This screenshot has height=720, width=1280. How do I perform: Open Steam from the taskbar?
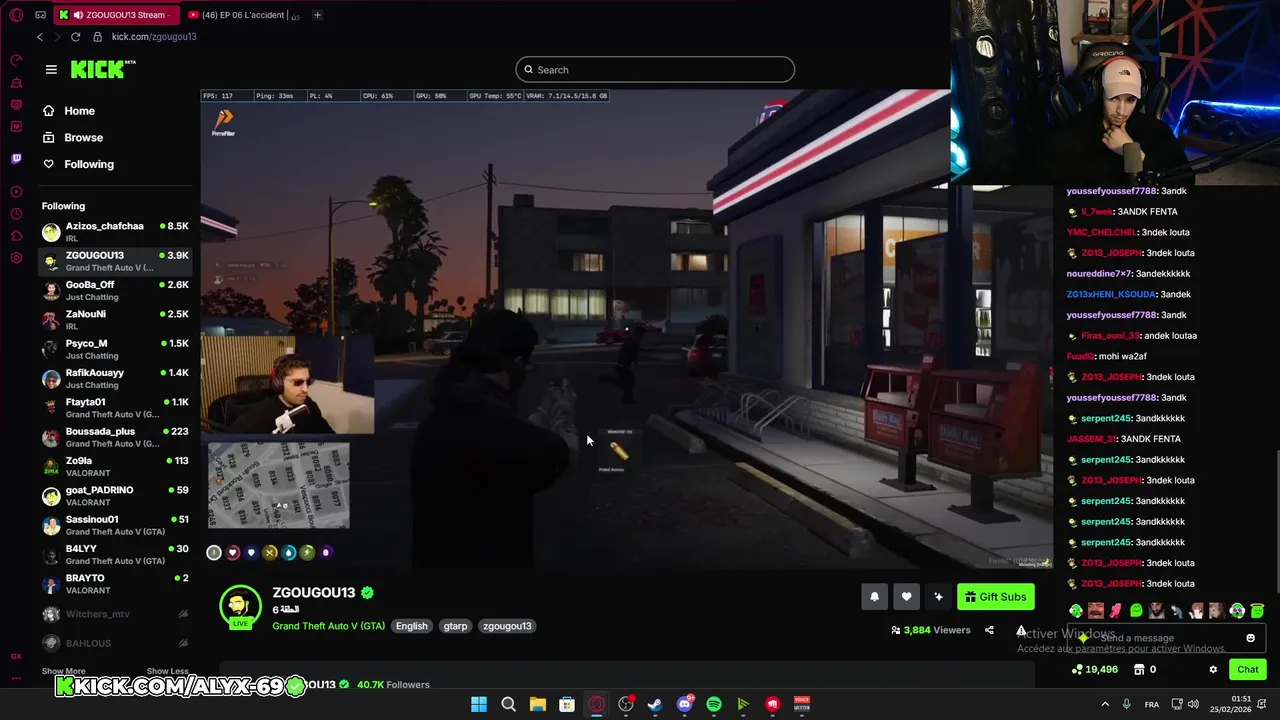[655, 705]
